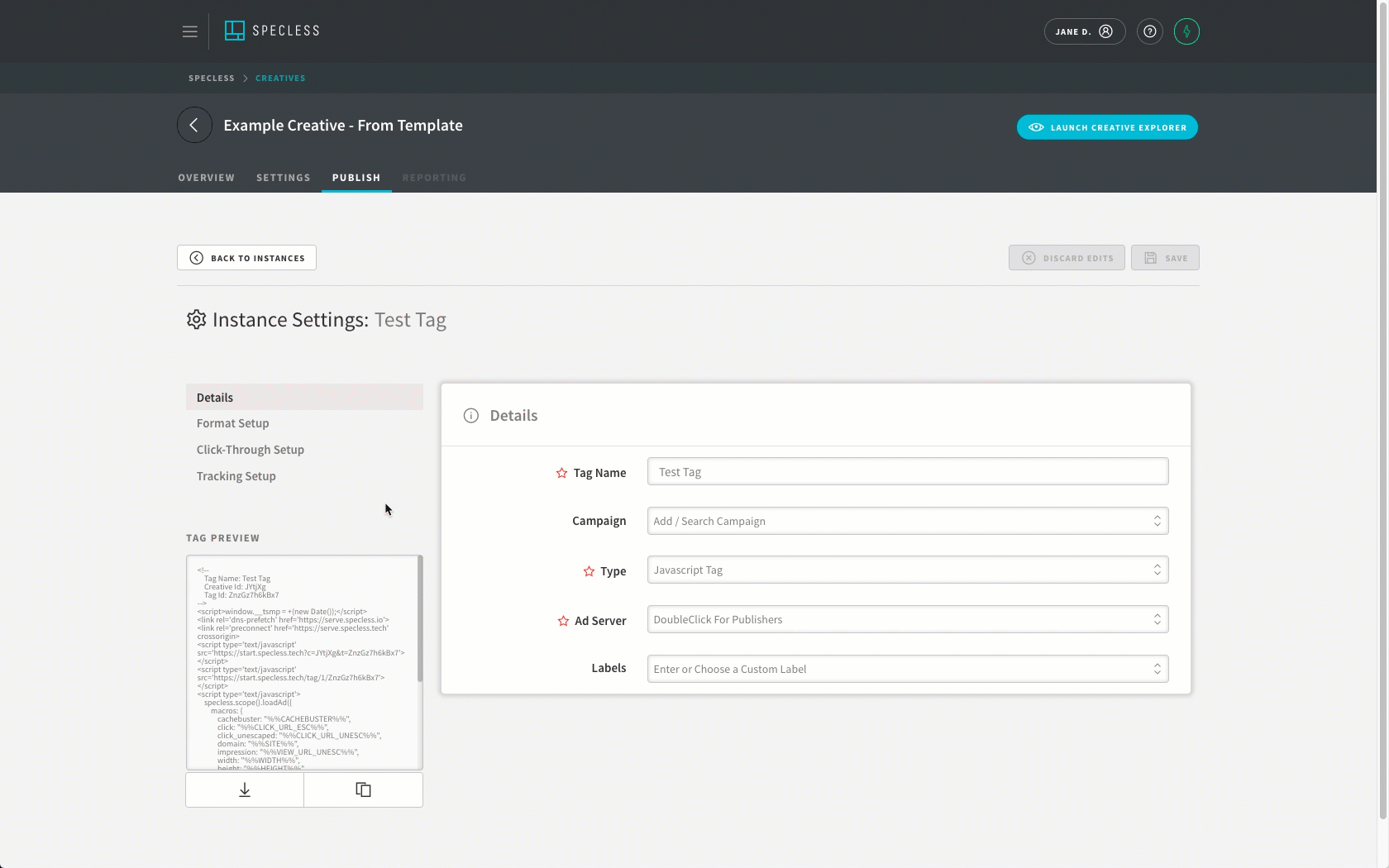Launch Creative Explorer
The image size is (1389, 868).
pyautogui.click(x=1107, y=127)
